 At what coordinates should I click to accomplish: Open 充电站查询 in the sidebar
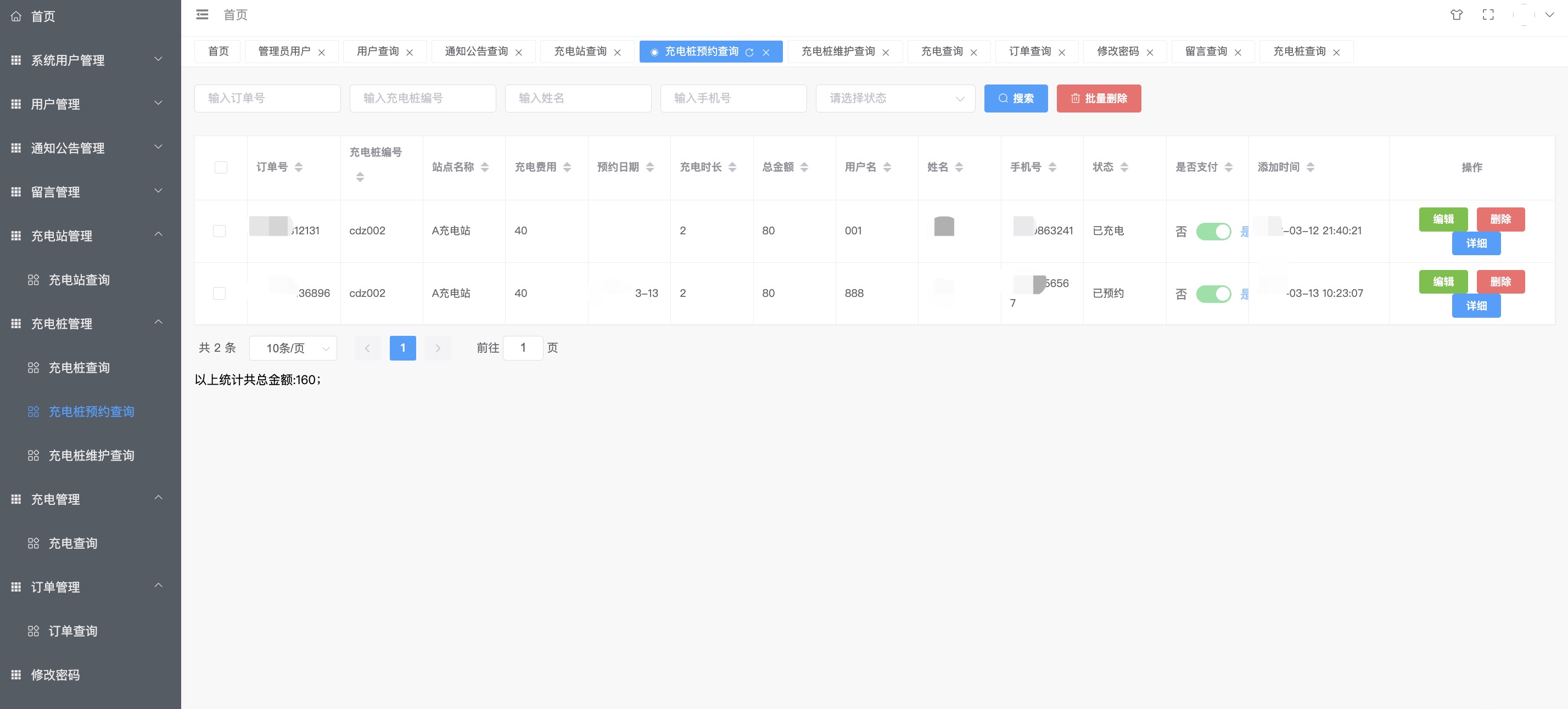90,279
